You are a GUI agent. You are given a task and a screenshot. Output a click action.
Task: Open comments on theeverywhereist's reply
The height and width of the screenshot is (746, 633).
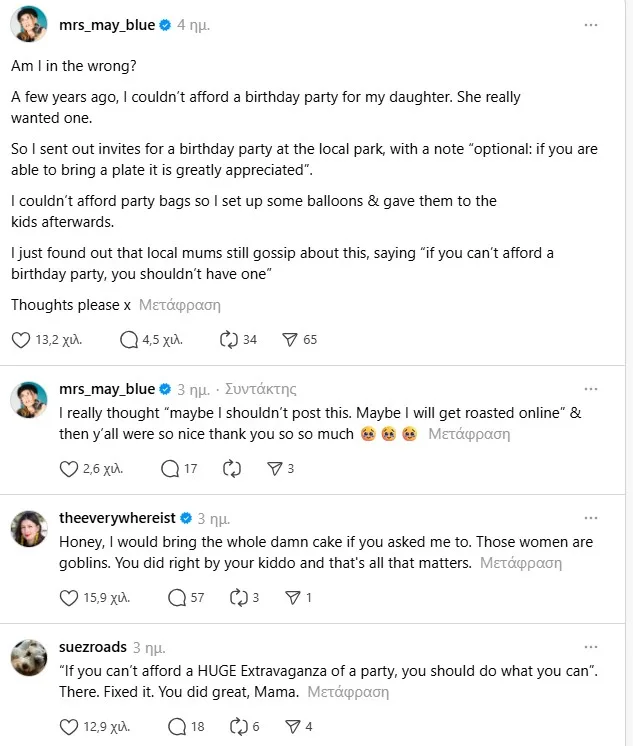tap(178, 598)
